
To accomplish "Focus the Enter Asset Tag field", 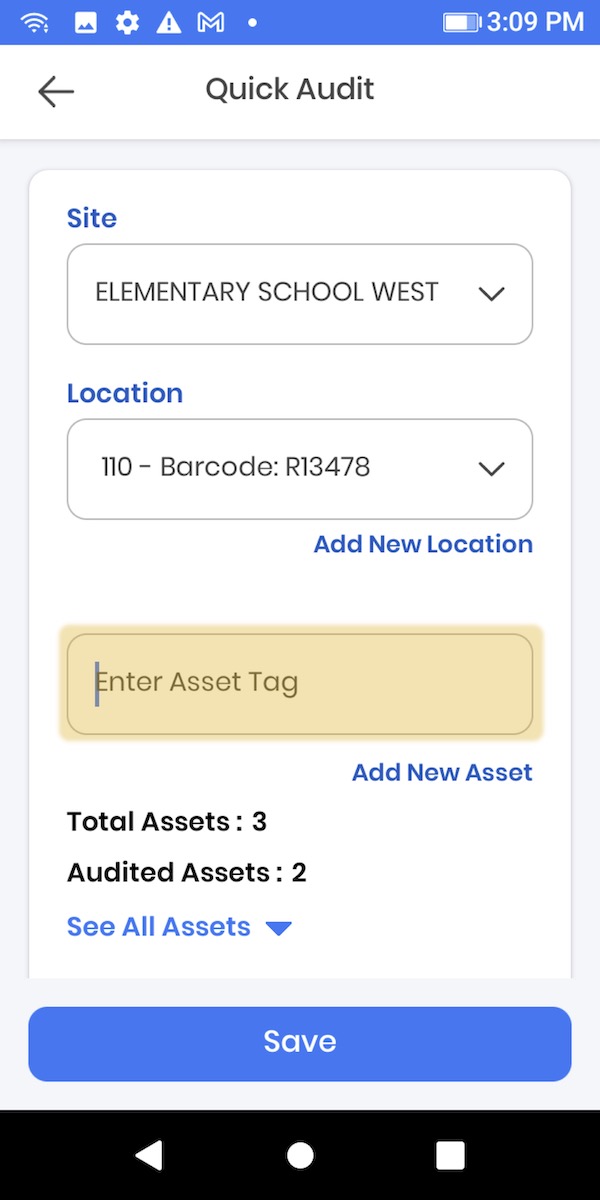I will (x=300, y=683).
